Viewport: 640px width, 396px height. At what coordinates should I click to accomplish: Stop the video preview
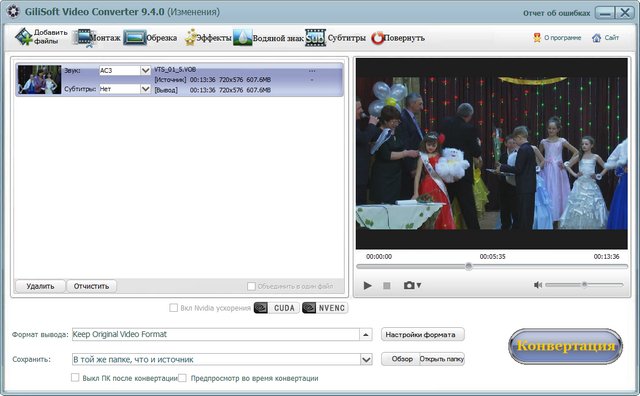click(x=387, y=286)
